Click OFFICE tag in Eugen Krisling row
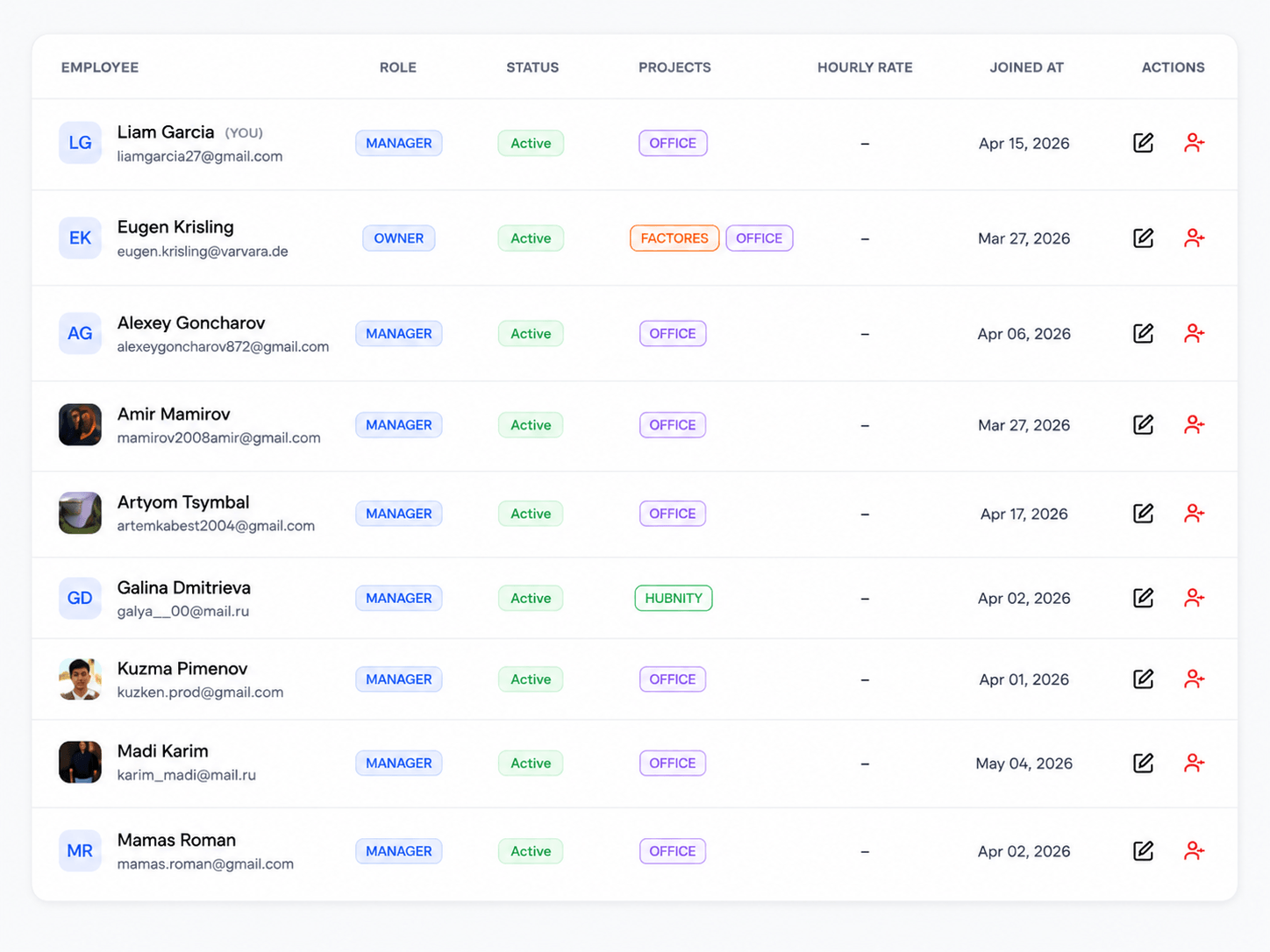The image size is (1270, 952). [760, 238]
